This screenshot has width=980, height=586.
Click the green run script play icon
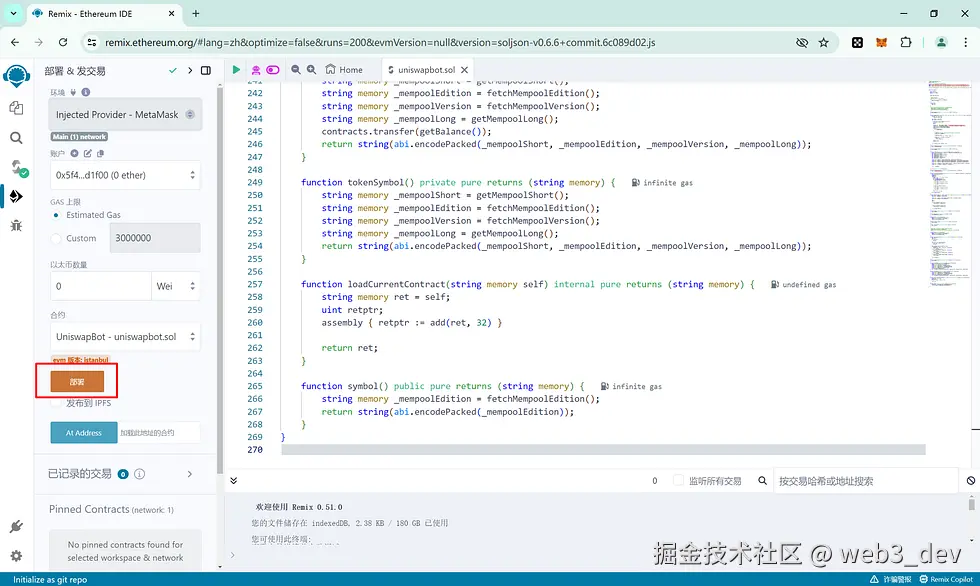236,70
